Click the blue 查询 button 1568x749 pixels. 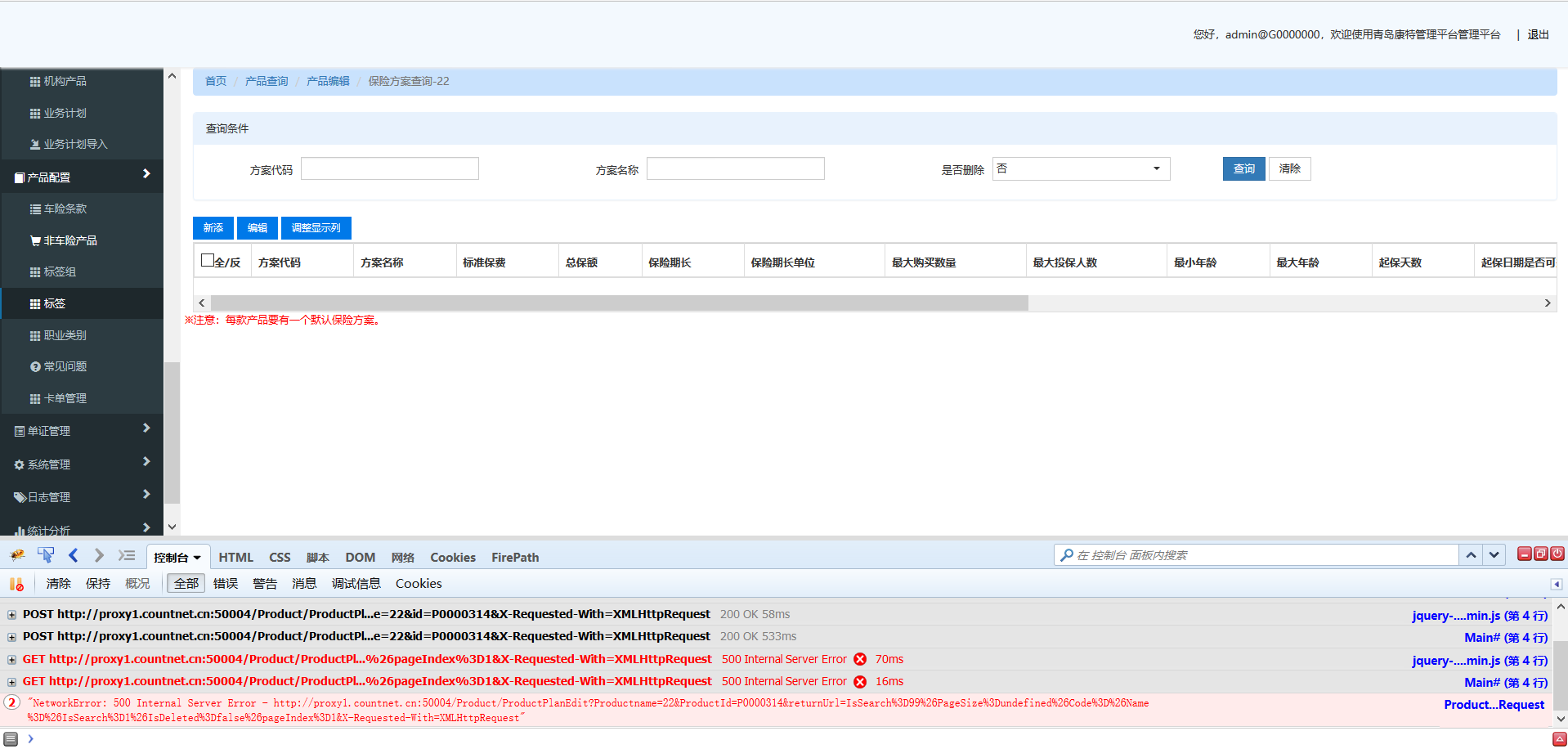(1243, 168)
